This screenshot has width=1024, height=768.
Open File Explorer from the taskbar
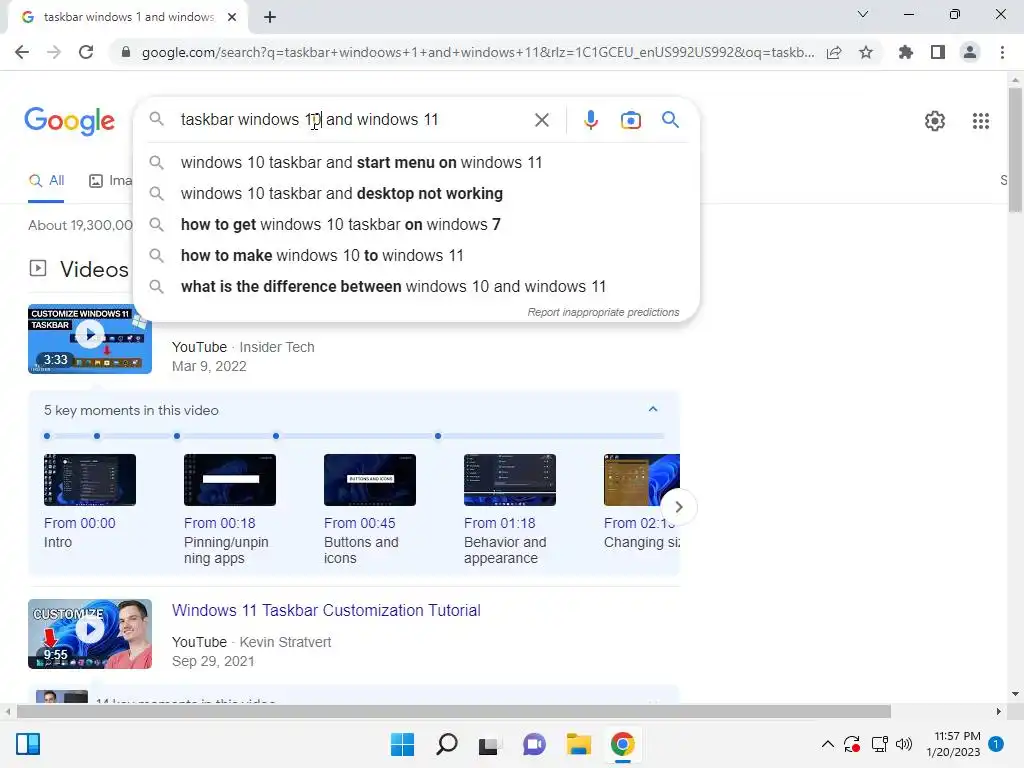click(579, 744)
